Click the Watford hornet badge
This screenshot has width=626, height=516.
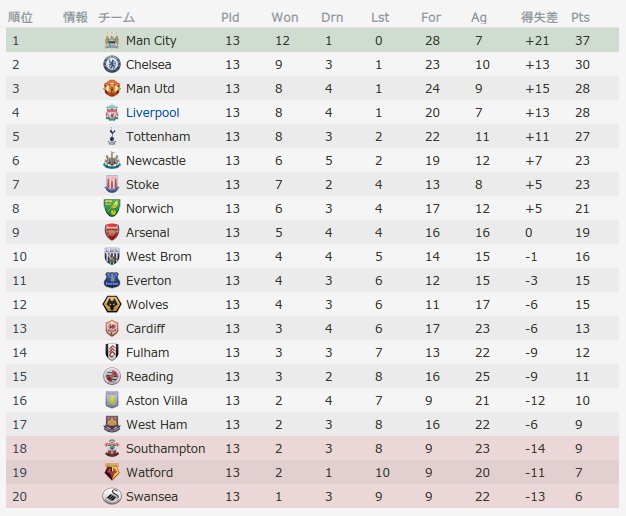(x=112, y=472)
